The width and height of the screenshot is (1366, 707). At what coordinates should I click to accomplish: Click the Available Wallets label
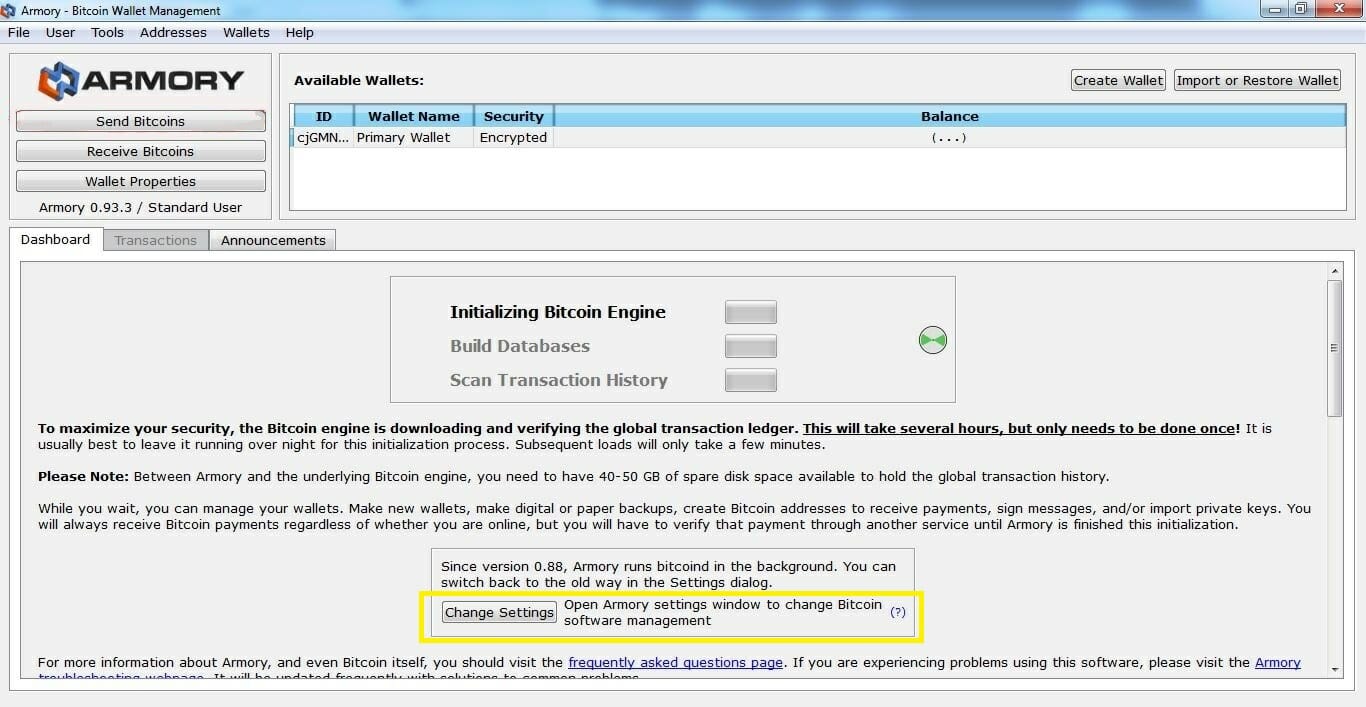pyautogui.click(x=359, y=80)
